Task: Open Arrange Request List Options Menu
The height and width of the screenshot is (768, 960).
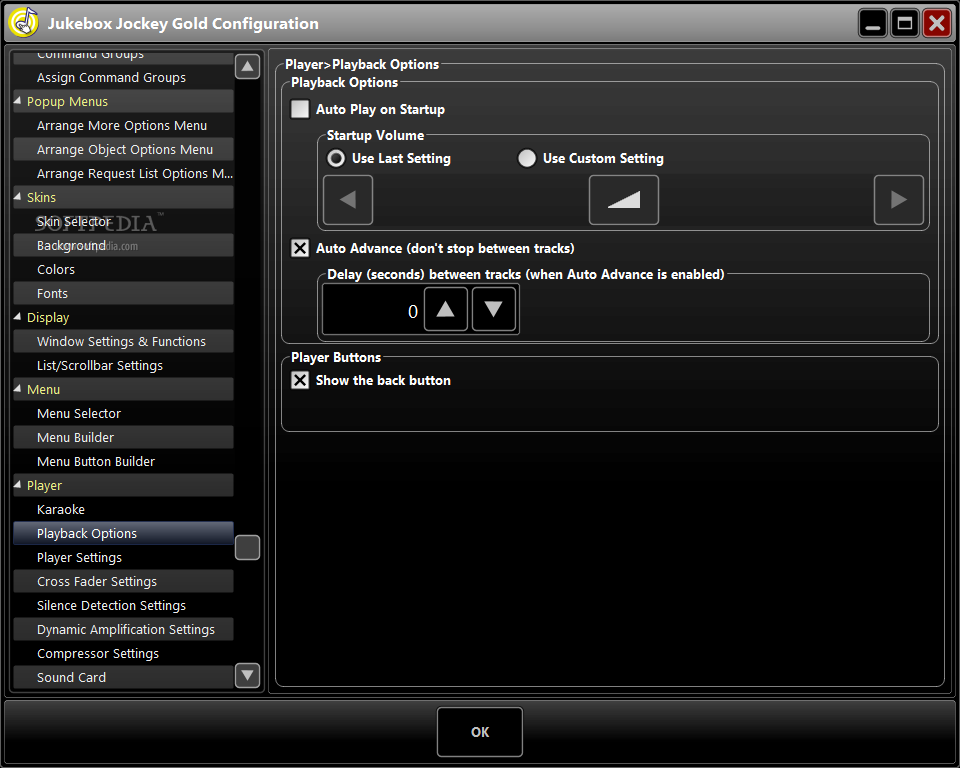Action: pos(123,173)
